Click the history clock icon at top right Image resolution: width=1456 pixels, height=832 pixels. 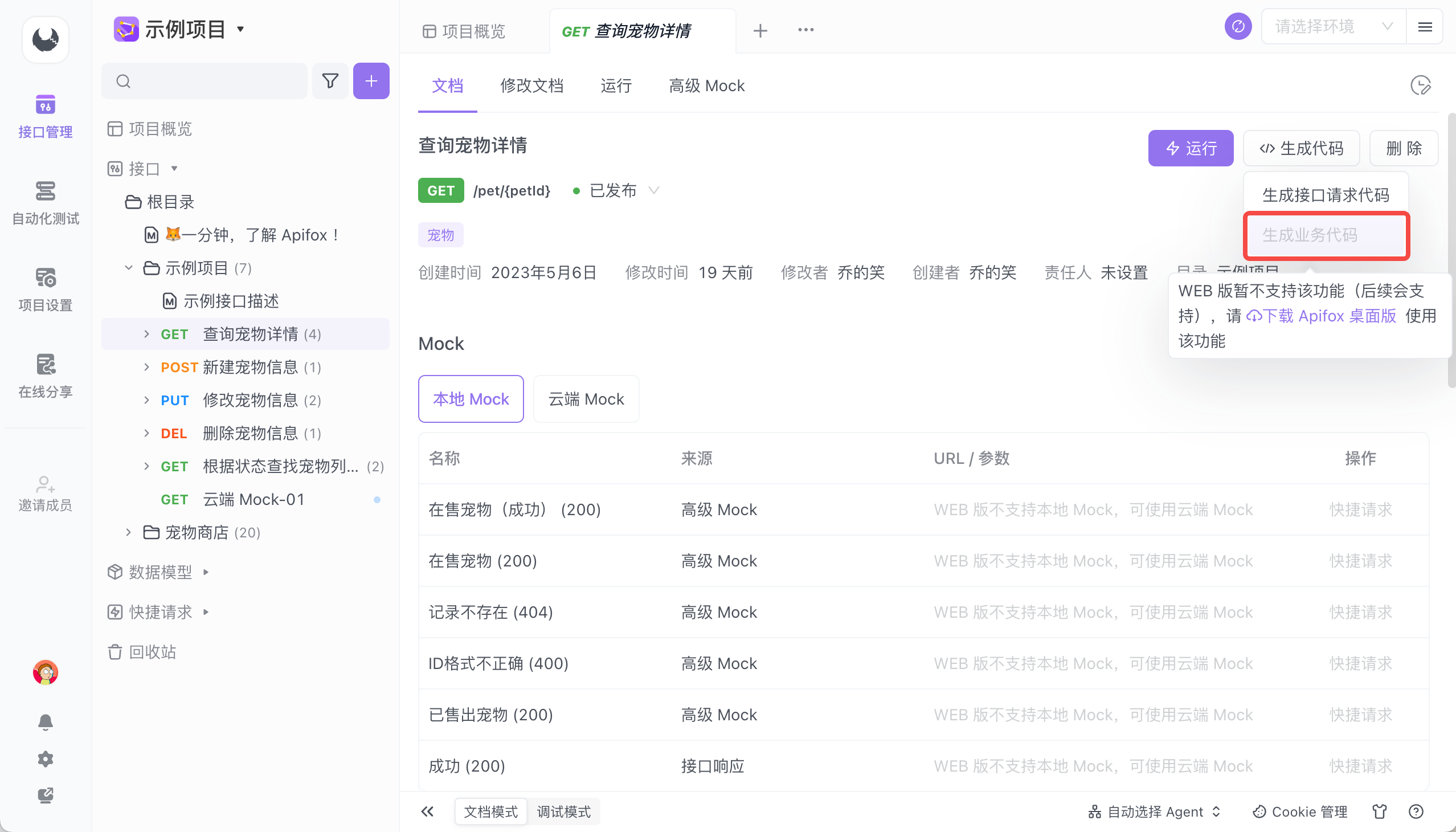pos(1420,85)
